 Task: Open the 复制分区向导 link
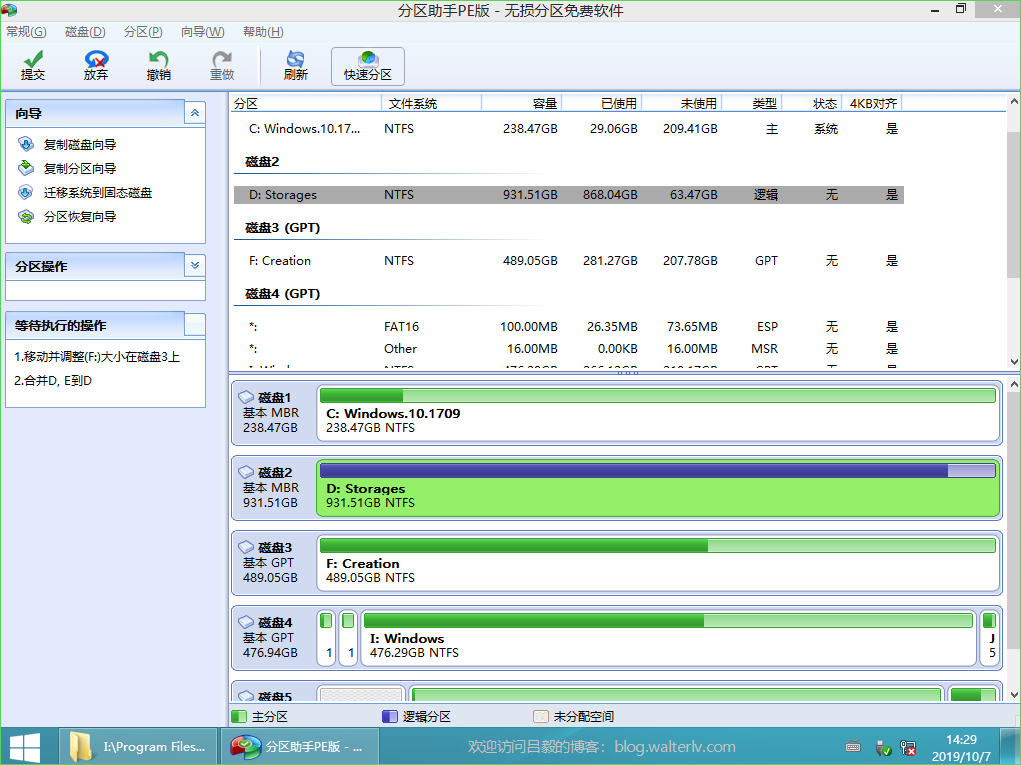79,169
